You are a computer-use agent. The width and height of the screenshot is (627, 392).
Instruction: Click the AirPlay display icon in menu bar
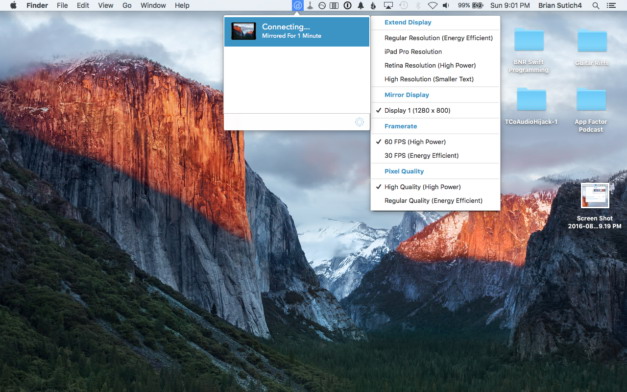pyautogui.click(x=388, y=6)
